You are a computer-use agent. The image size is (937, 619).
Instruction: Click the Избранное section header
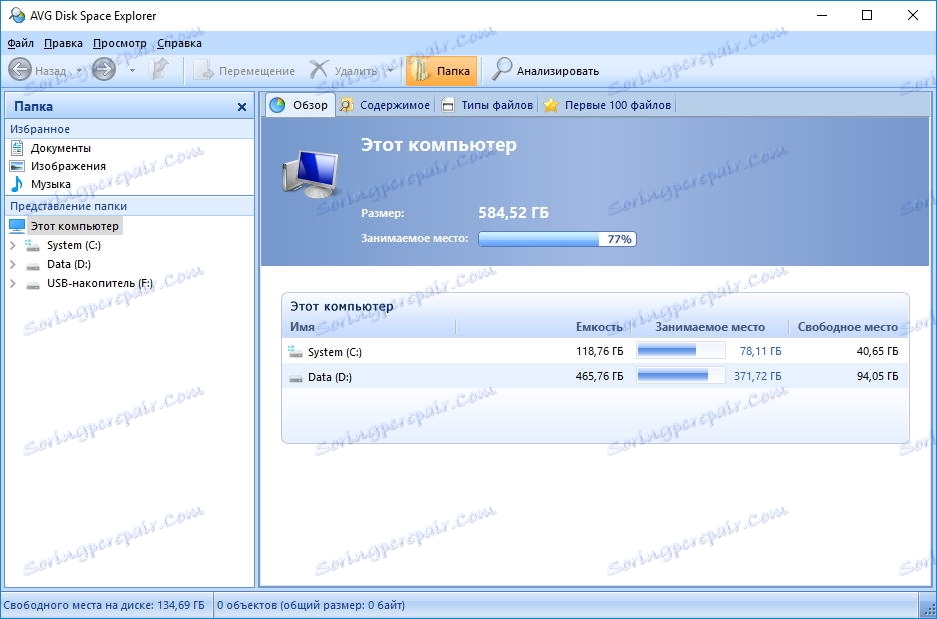pyautogui.click(x=40, y=129)
